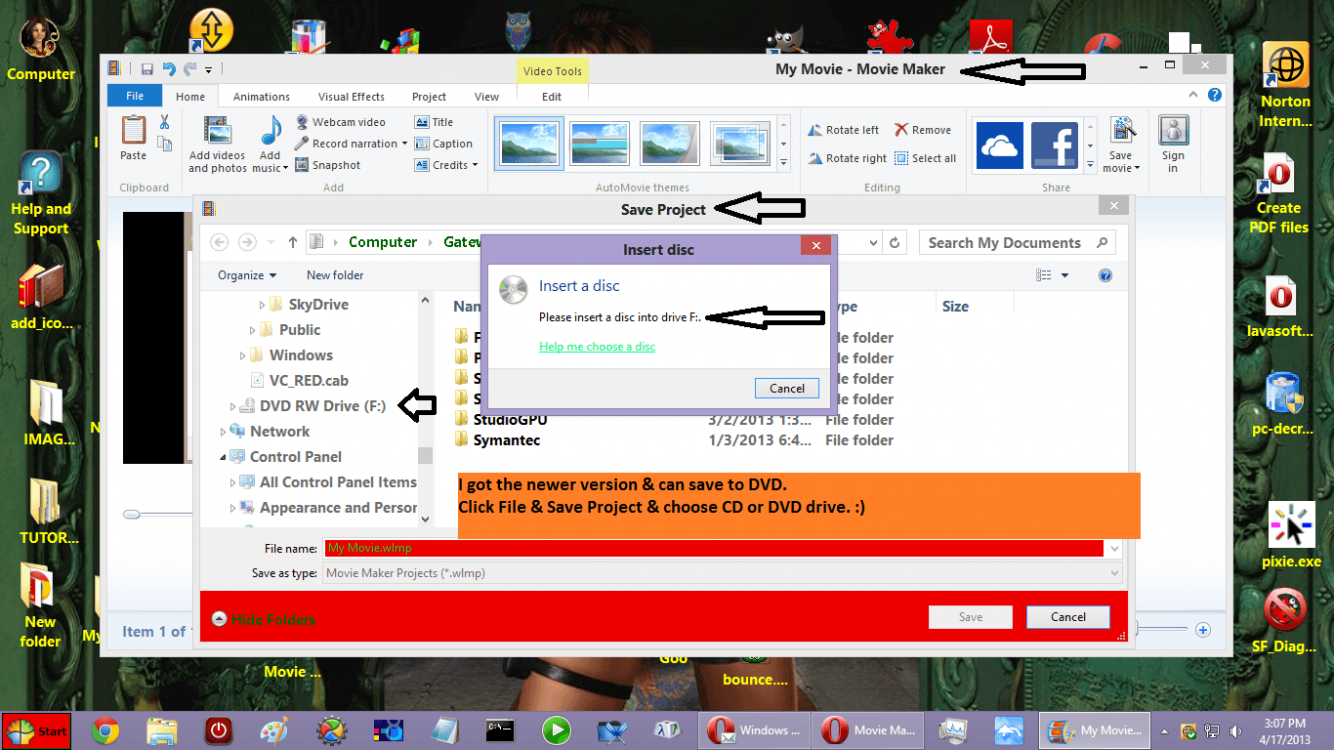1334x750 pixels.
Task: Expand the Windows folder node
Action: [x=243, y=355]
